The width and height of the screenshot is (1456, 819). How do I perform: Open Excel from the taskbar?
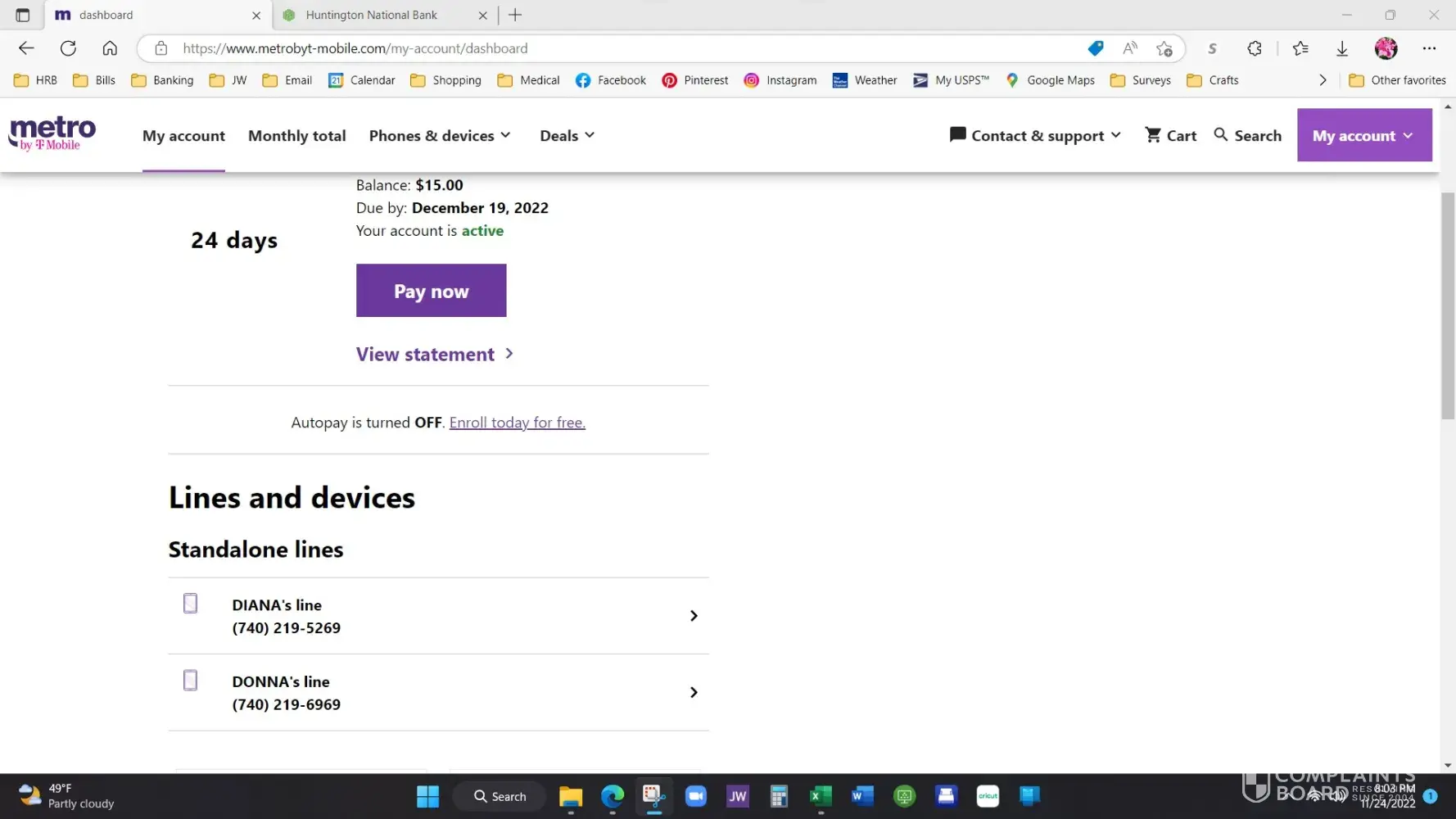click(x=821, y=796)
